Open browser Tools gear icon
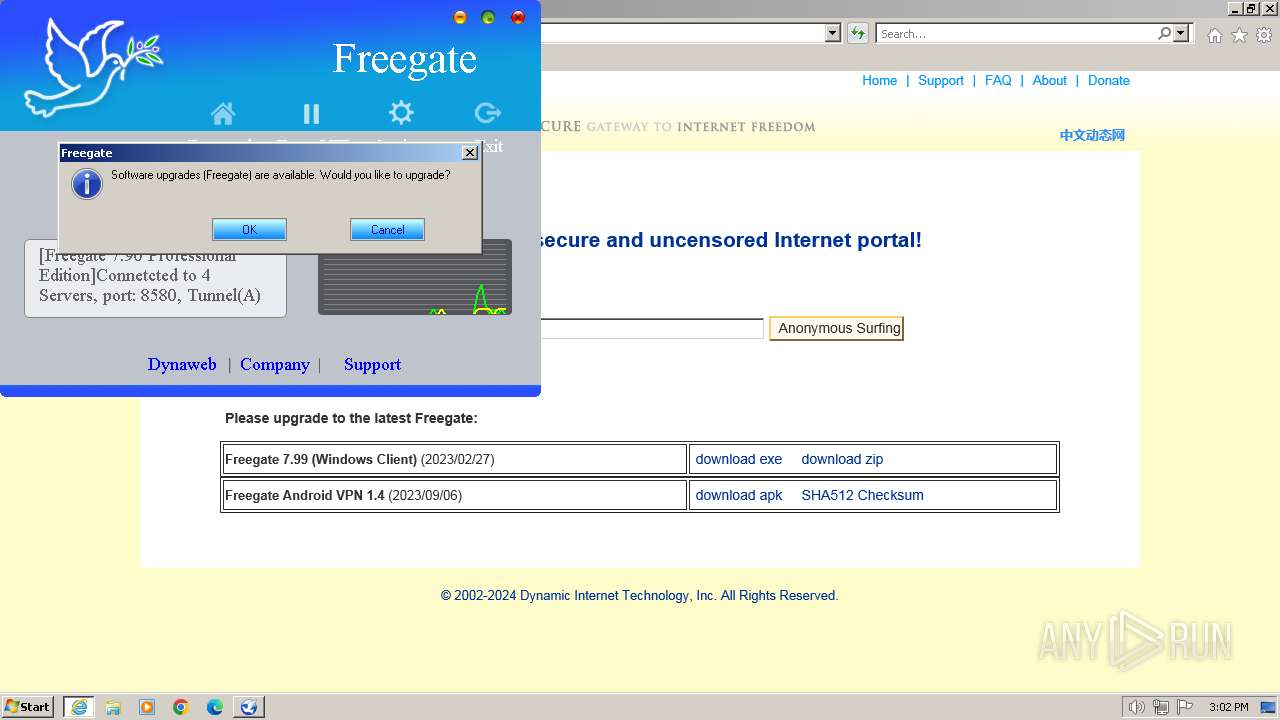 pyautogui.click(x=1264, y=35)
